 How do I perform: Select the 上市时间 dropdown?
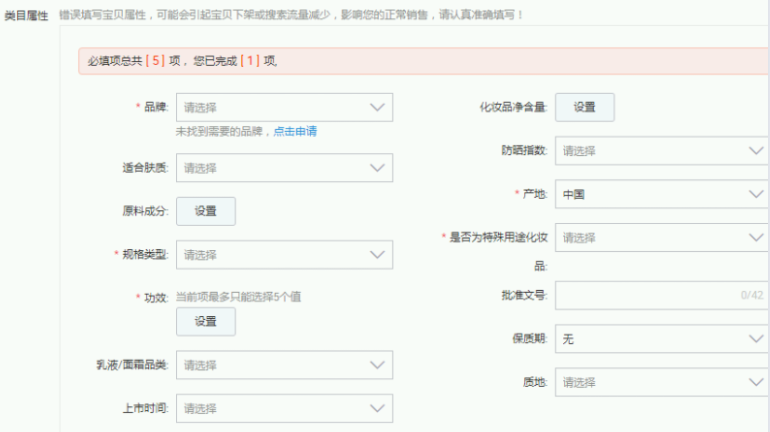[284, 408]
